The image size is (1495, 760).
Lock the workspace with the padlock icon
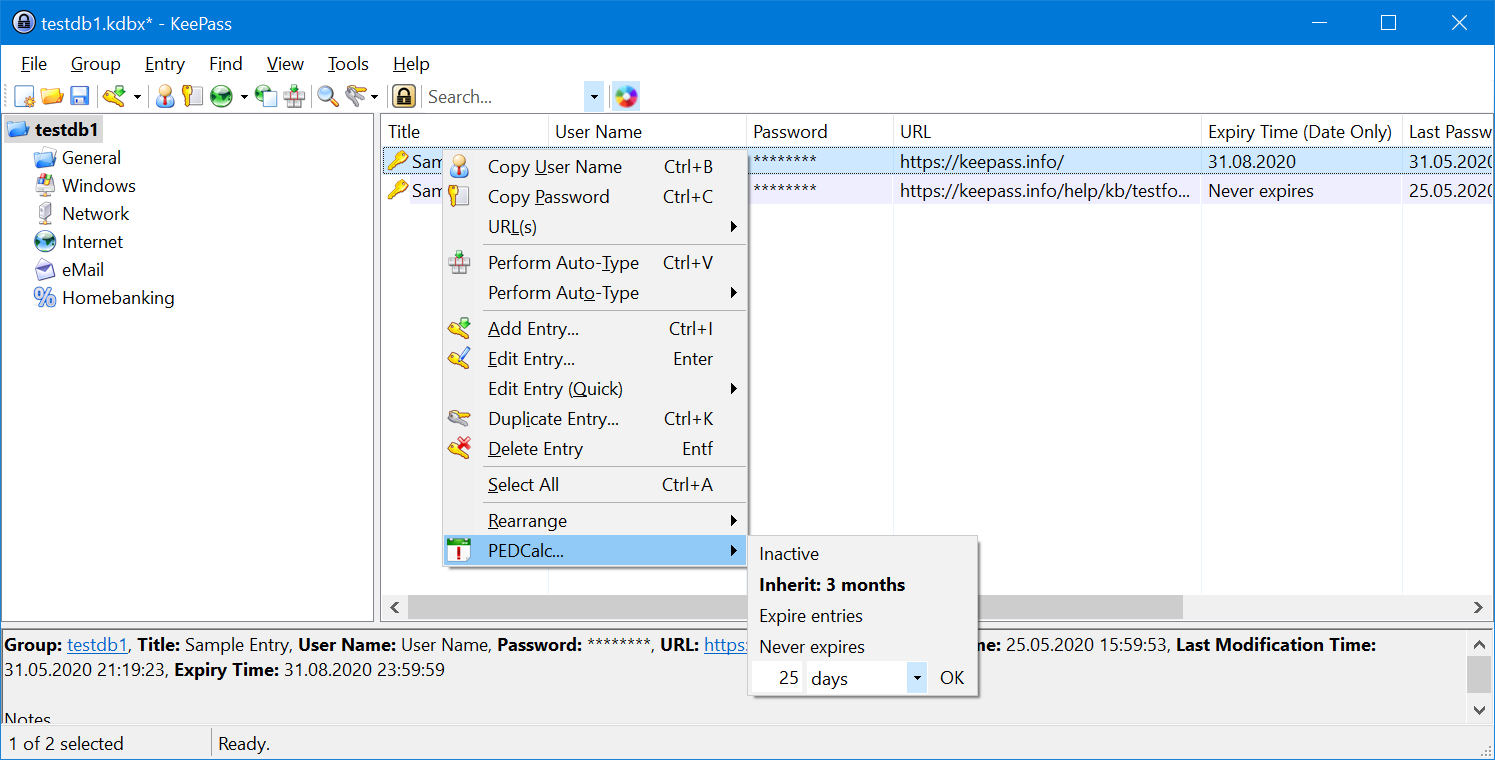(x=403, y=97)
